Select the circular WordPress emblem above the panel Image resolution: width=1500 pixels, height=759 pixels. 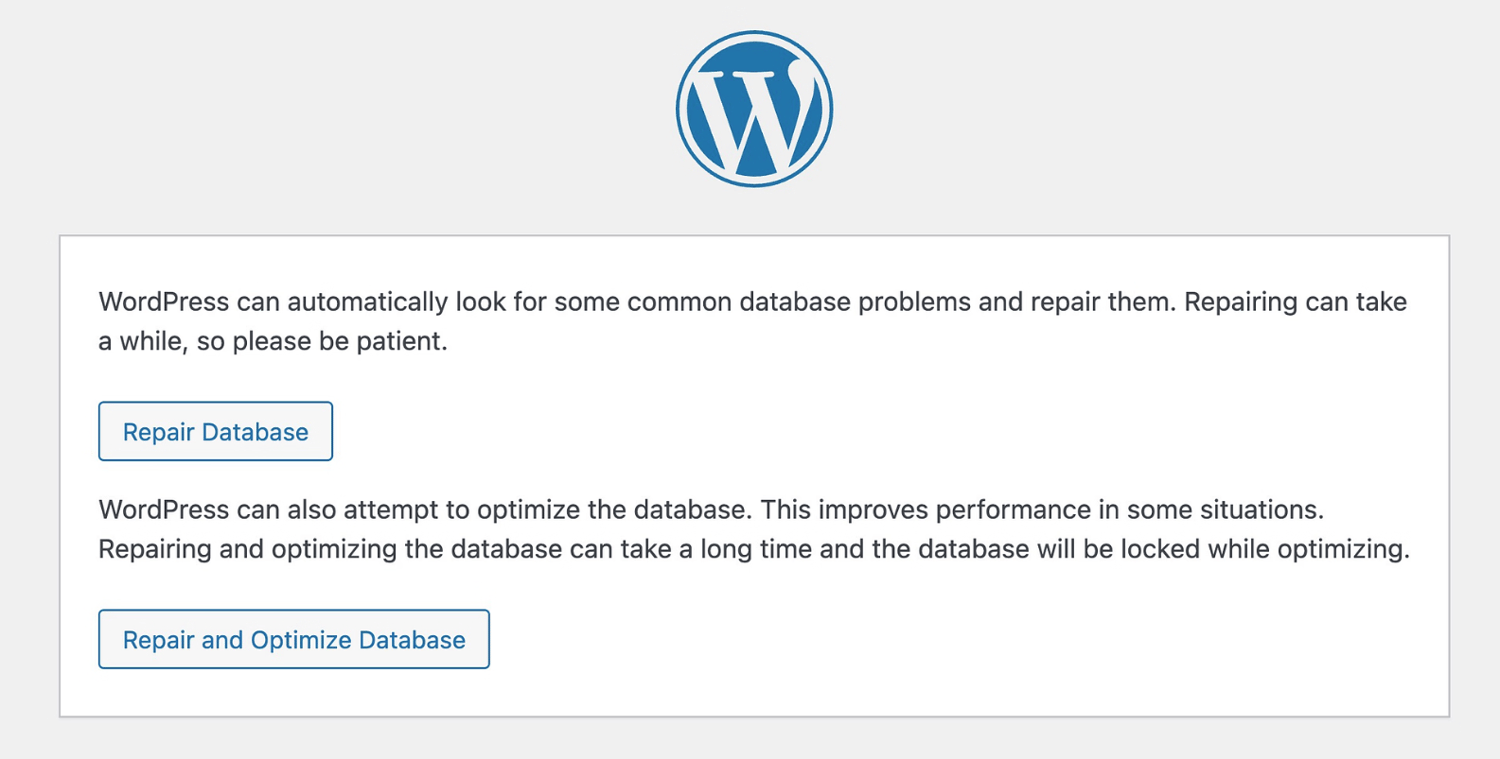tap(755, 108)
